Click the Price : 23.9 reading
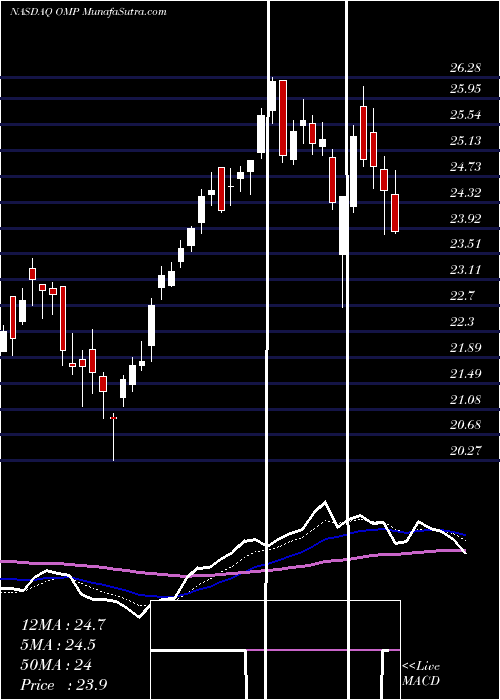The image size is (500, 700). (63, 685)
